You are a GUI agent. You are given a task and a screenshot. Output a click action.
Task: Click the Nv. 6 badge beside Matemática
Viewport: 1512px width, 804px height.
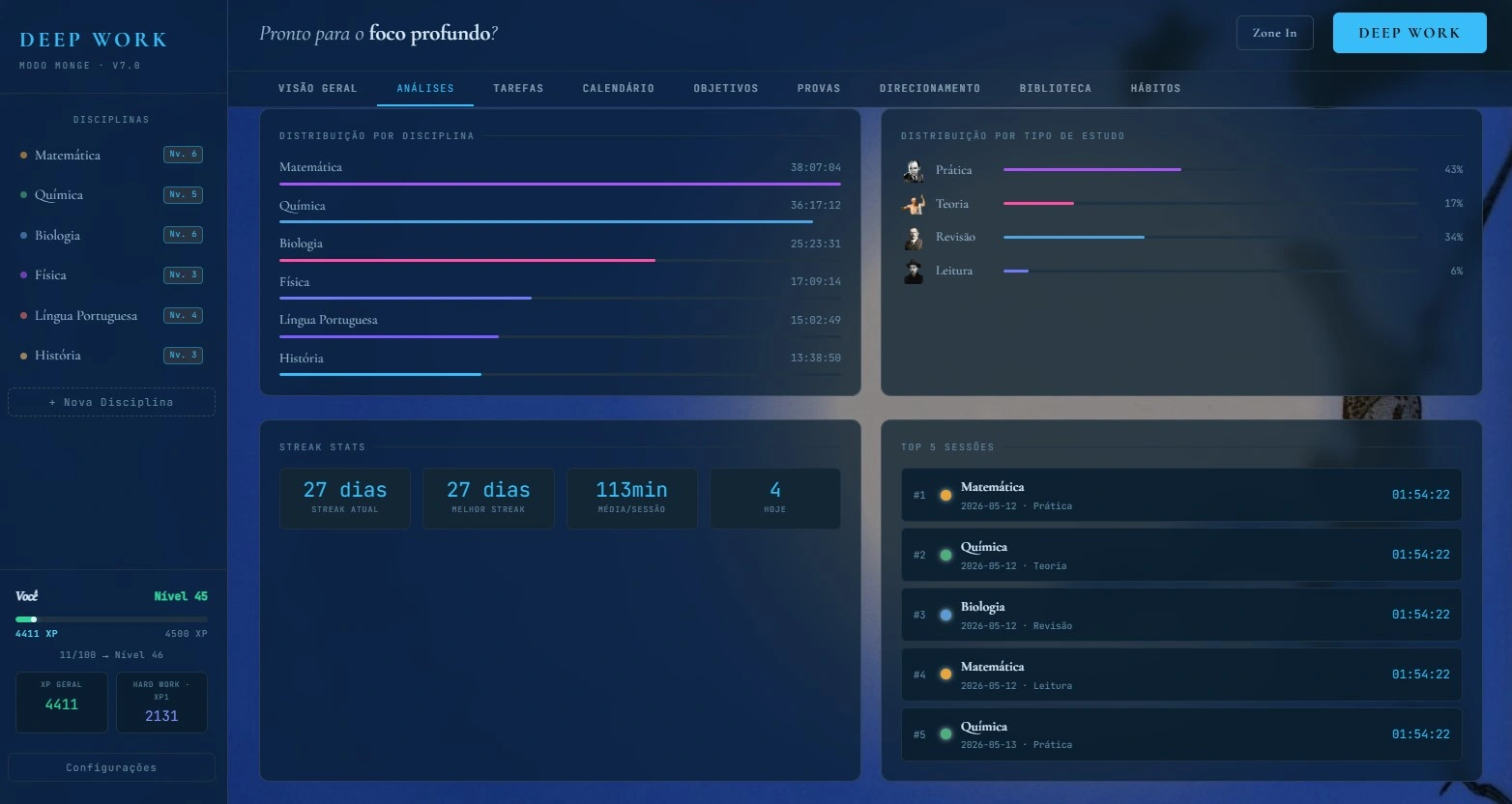coord(183,155)
